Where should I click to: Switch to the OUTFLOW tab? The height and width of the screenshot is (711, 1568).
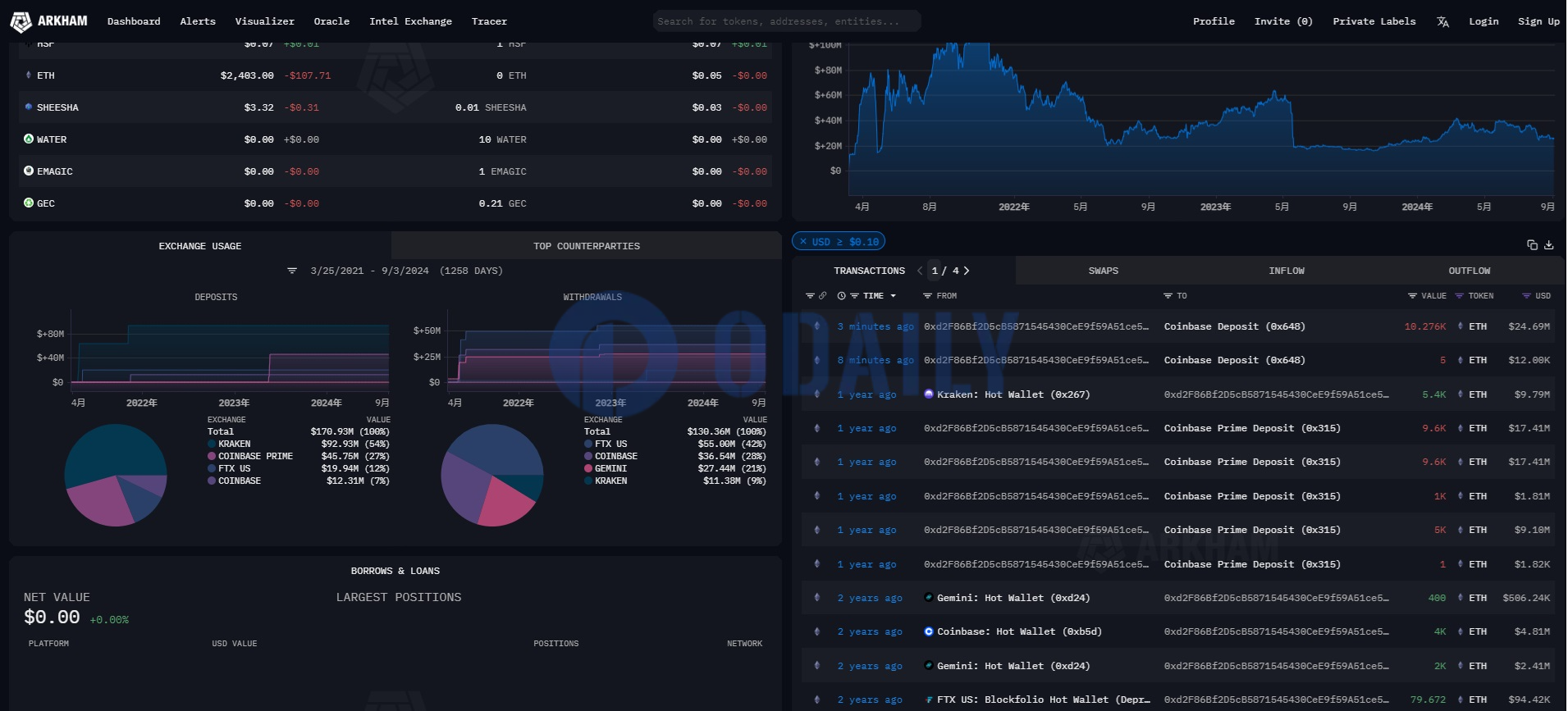(x=1470, y=271)
